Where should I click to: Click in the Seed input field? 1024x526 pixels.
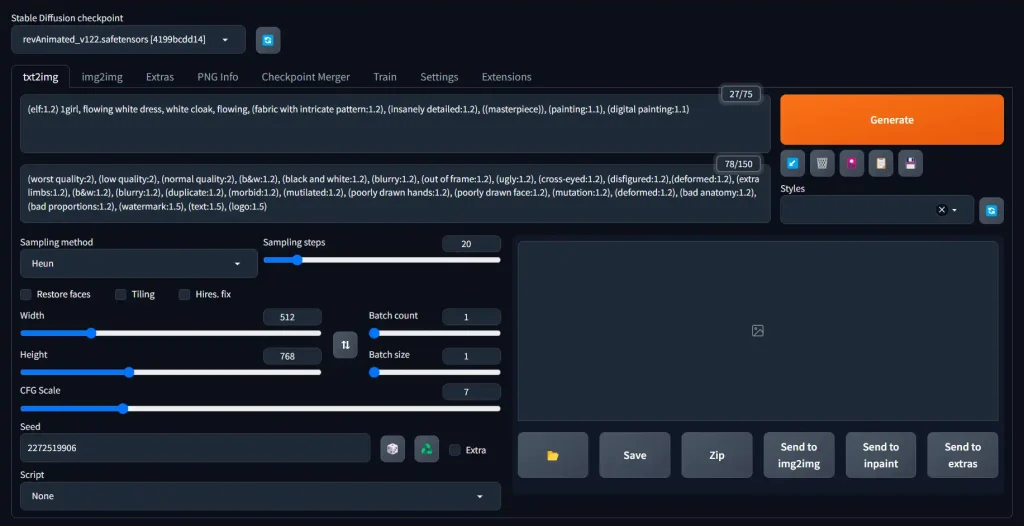point(195,448)
